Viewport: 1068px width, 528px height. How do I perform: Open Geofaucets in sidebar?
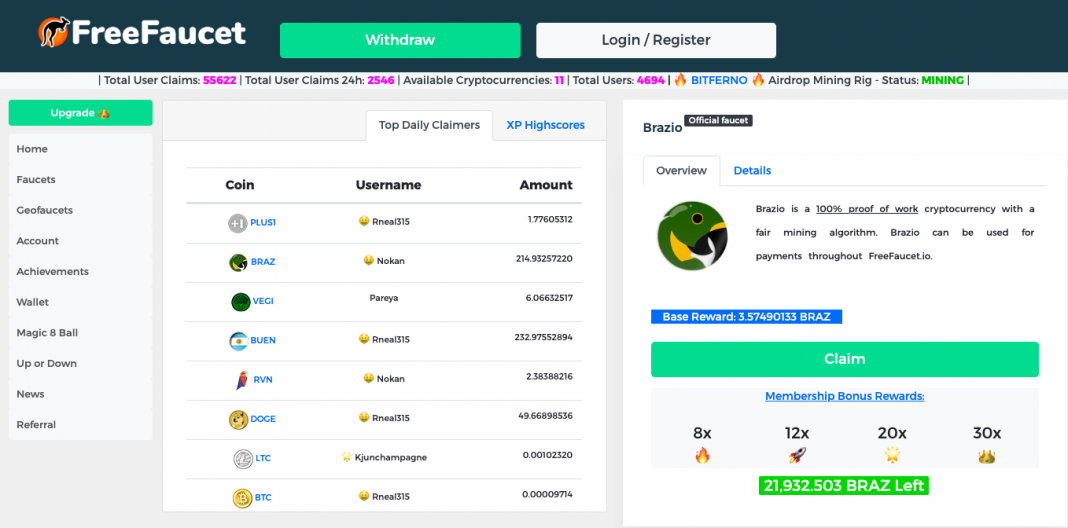(80, 211)
